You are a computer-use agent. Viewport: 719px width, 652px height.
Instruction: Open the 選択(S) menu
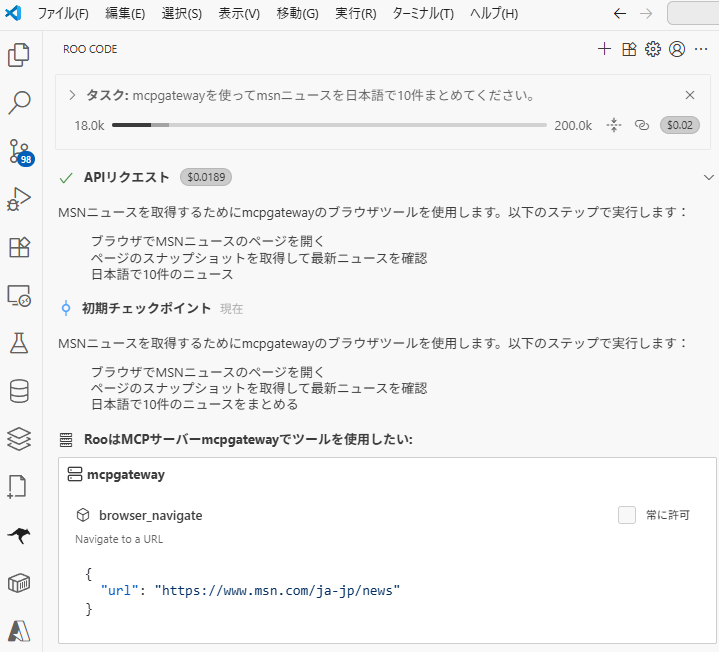pos(182,13)
